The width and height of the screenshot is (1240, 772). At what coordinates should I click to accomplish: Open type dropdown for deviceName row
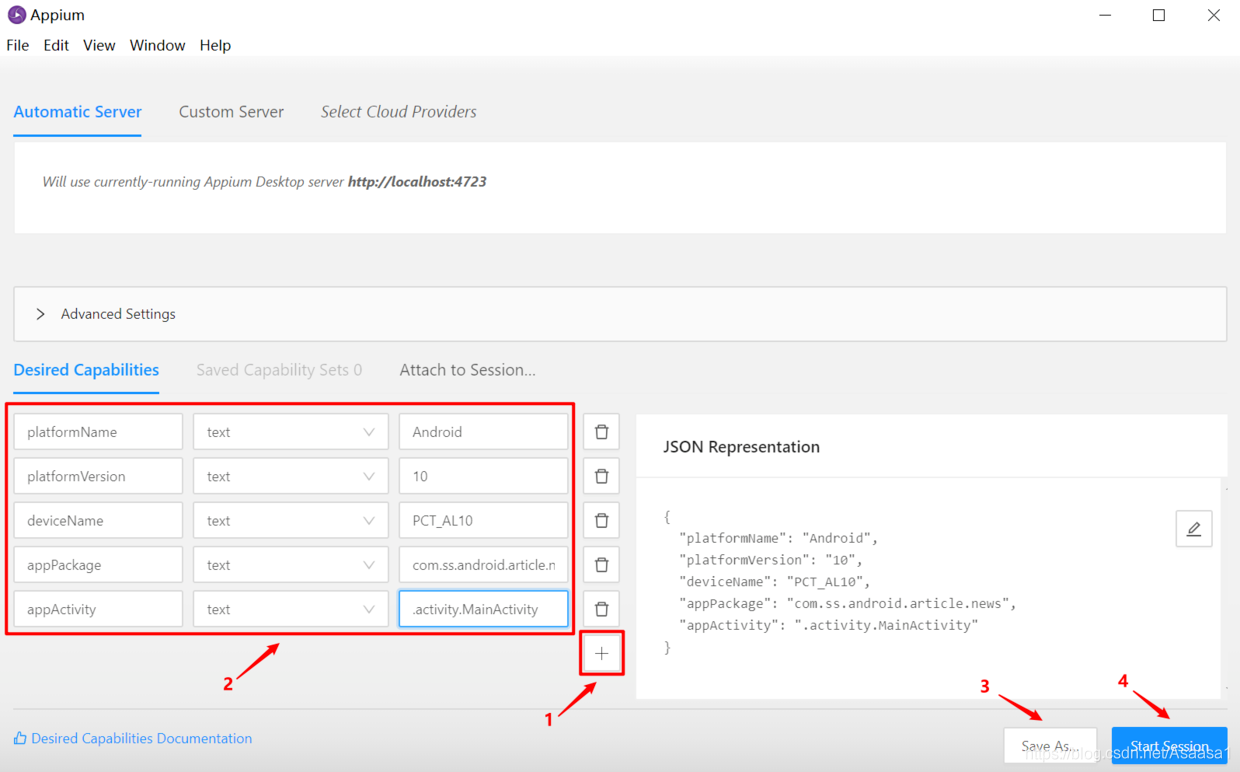290,520
